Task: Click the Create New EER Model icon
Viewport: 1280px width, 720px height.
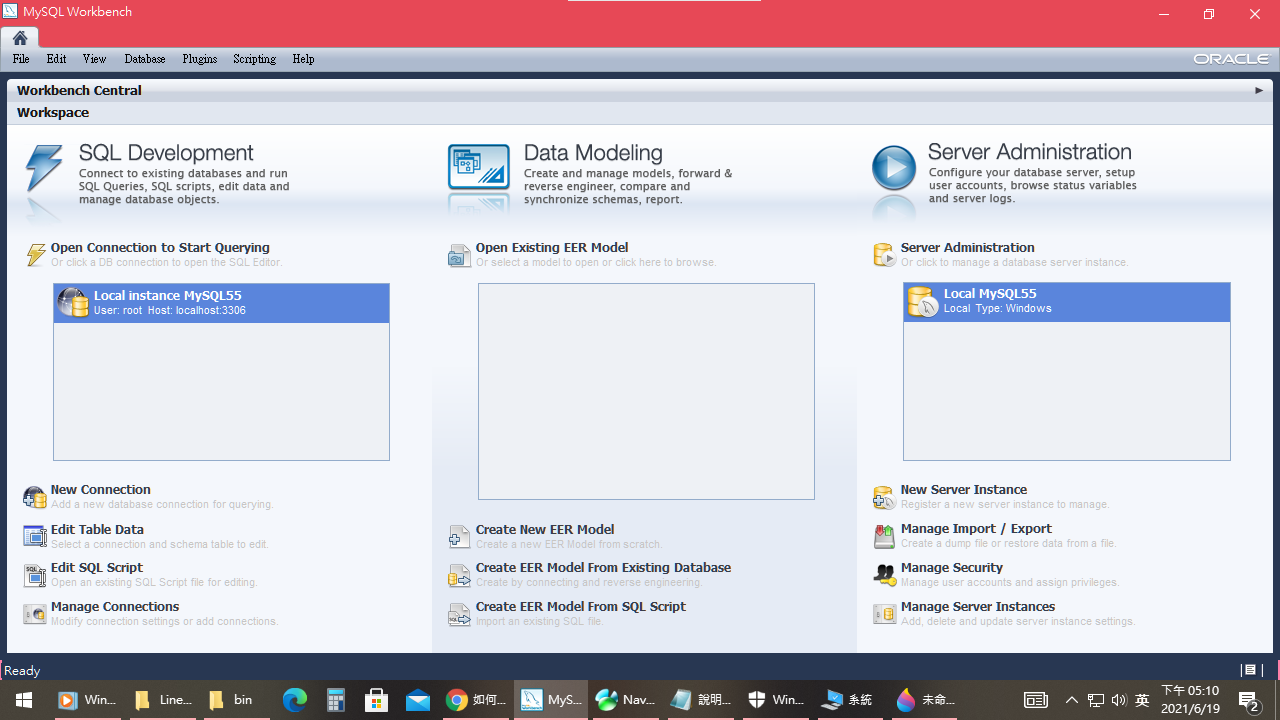Action: point(459,537)
